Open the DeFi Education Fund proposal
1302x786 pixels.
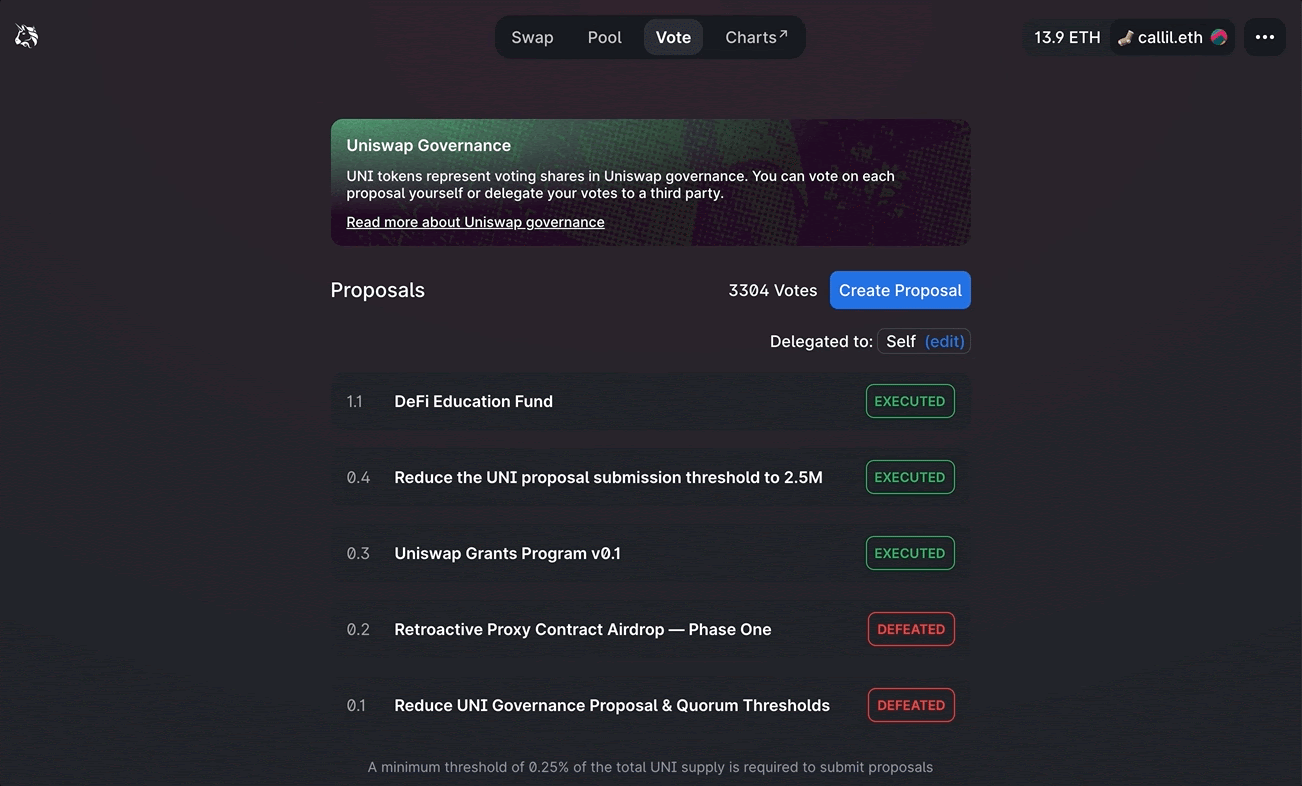[x=473, y=401]
